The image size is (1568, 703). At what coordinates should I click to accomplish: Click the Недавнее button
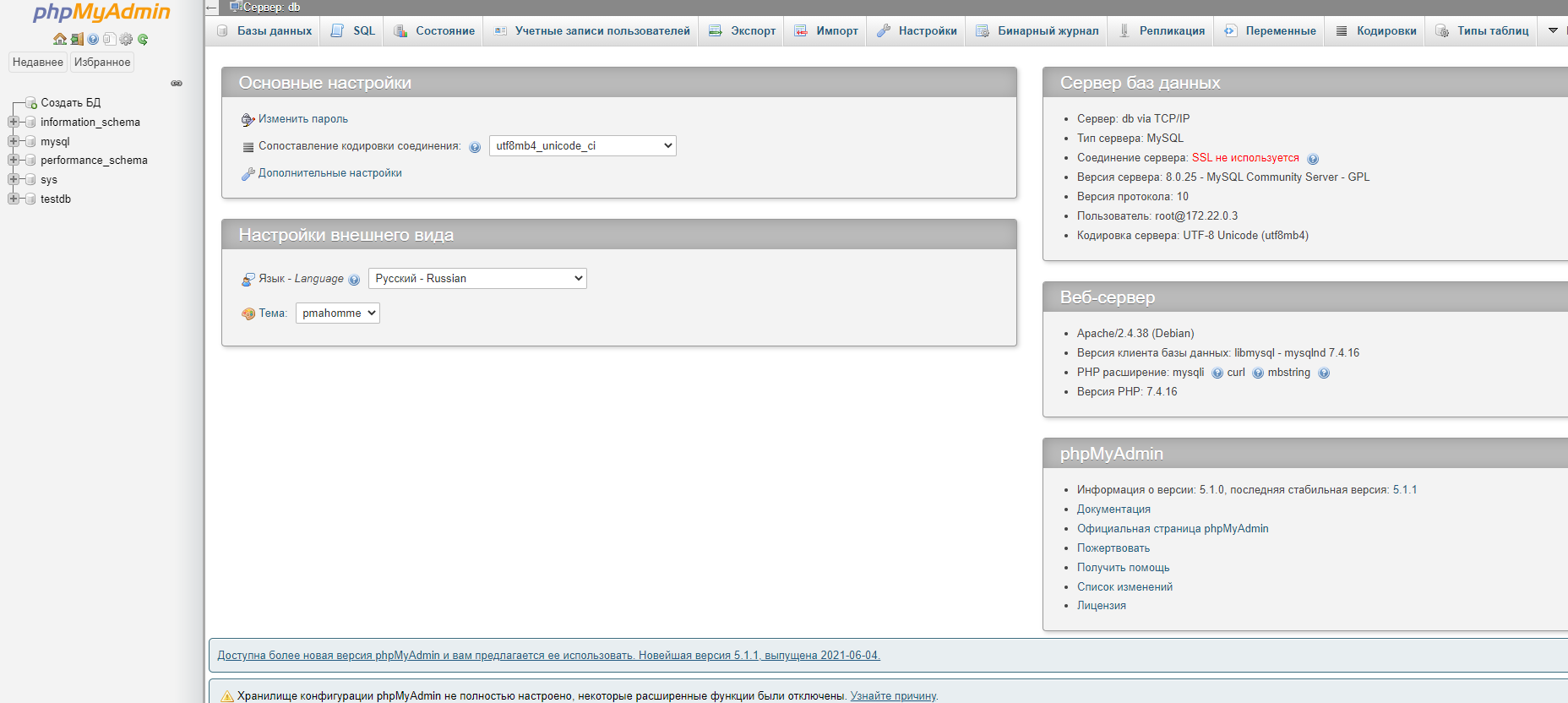pos(38,62)
